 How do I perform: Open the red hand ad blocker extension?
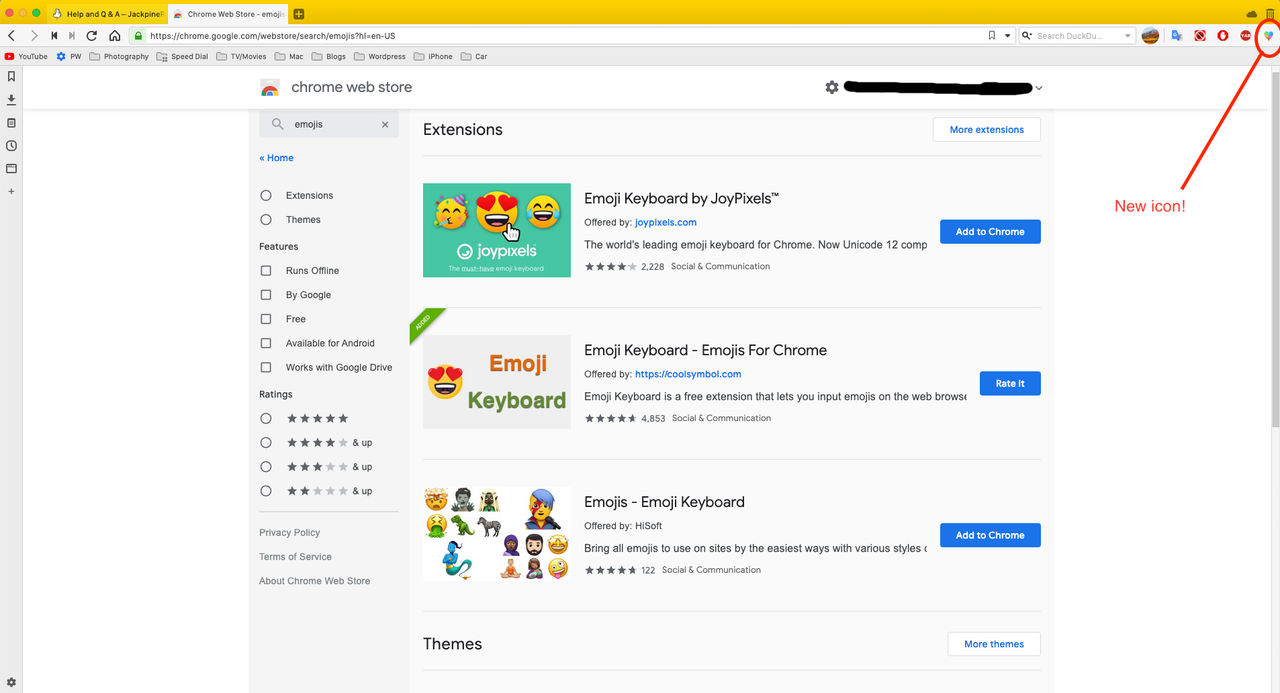coord(1223,35)
